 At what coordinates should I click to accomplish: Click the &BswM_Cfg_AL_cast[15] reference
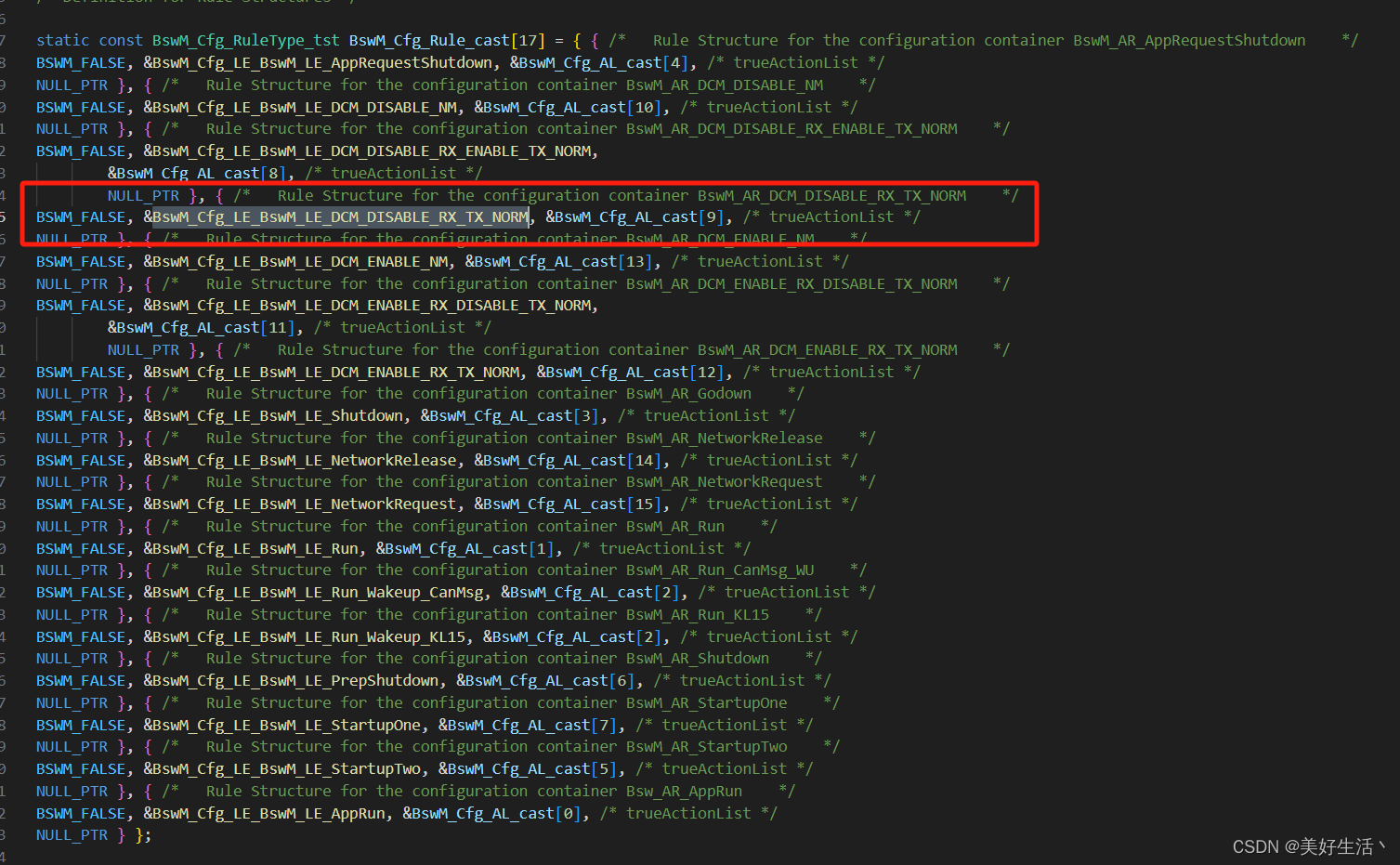pos(568,504)
